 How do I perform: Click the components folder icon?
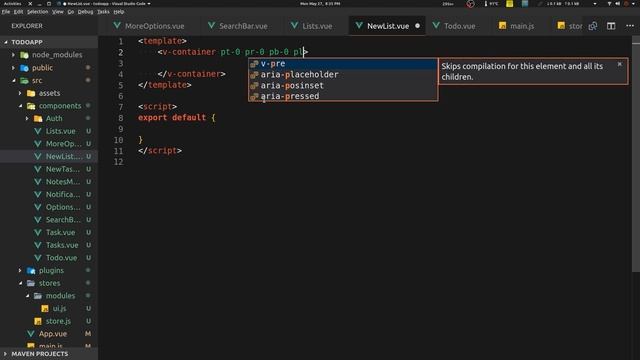coord(31,106)
